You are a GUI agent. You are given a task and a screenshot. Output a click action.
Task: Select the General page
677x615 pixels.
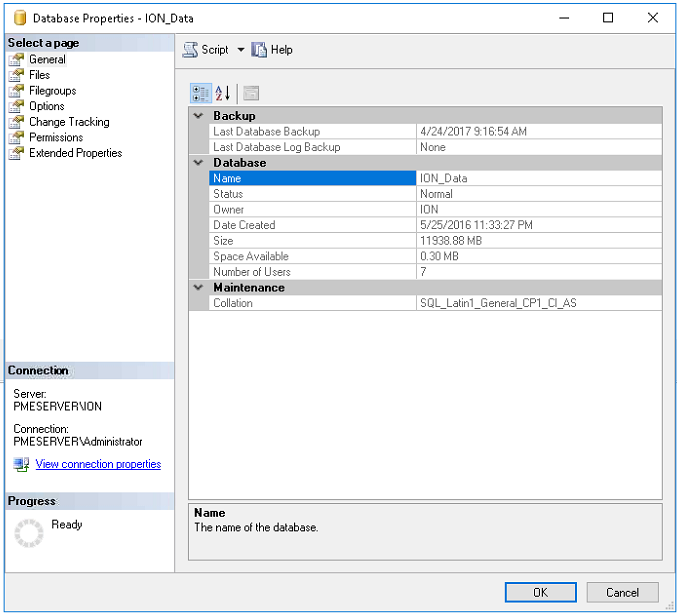pos(47,59)
